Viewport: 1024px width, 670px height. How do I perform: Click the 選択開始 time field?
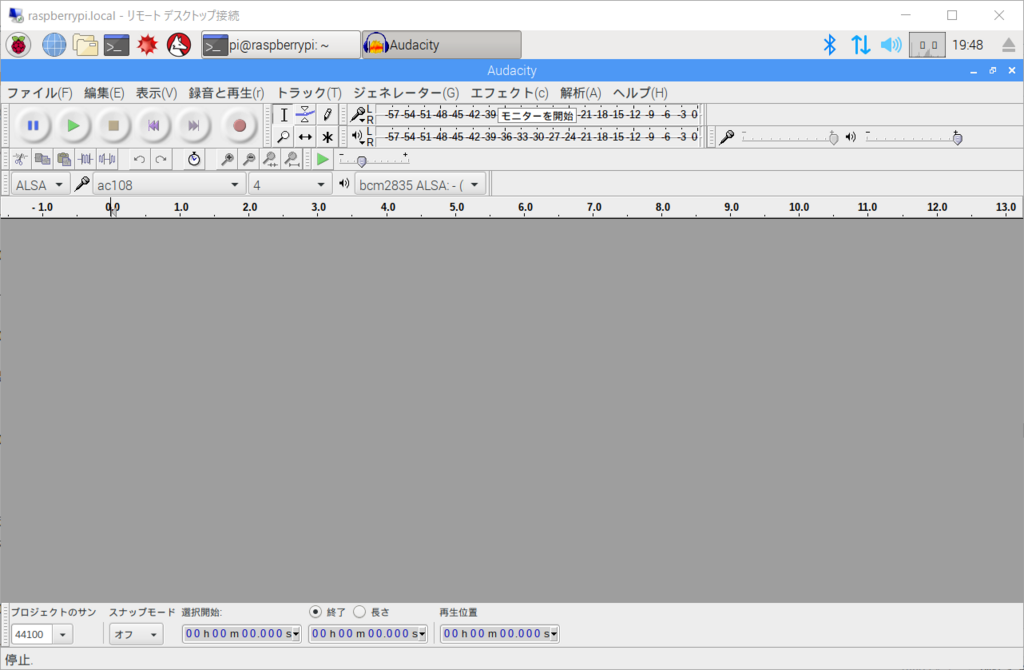click(242, 633)
